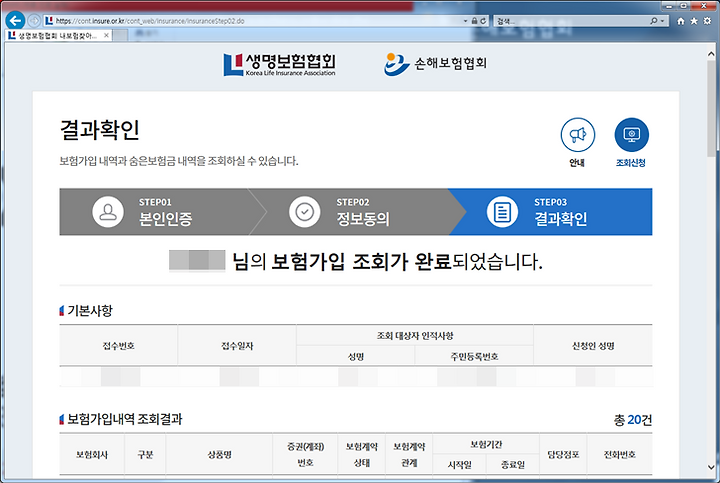Viewport: 720px width, 483px height.
Task: Open the search provider dropdown arrow
Action: [662, 21]
